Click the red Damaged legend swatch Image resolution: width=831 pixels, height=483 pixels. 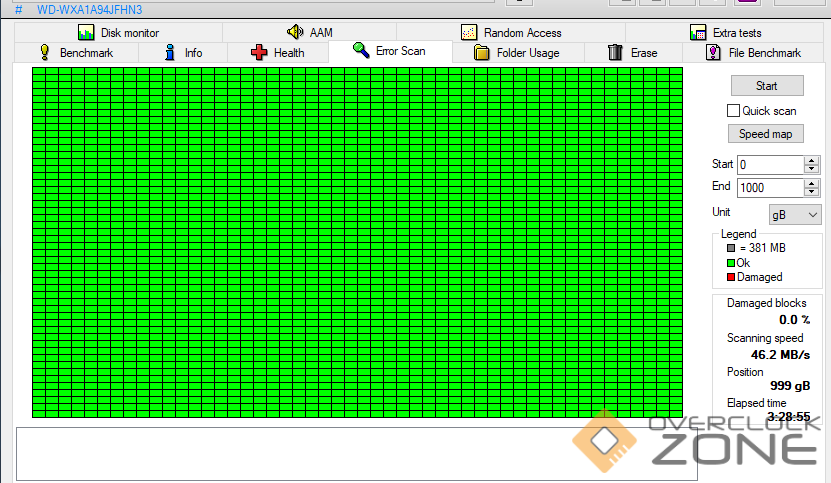coord(731,277)
